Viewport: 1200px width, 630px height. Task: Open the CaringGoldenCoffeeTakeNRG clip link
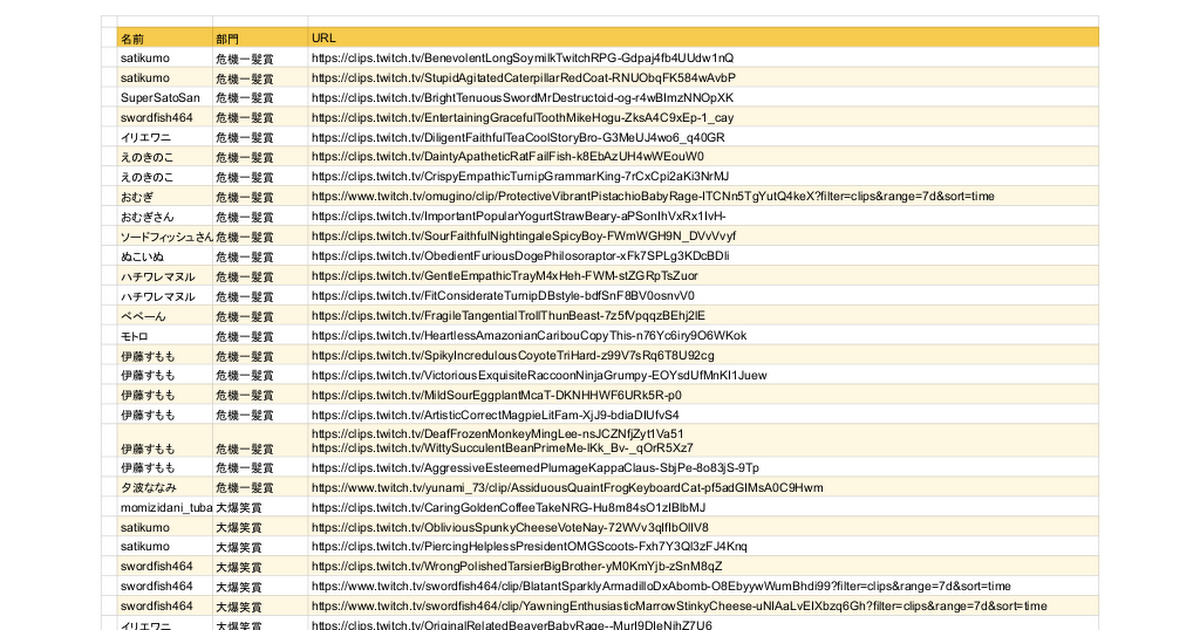pos(509,508)
